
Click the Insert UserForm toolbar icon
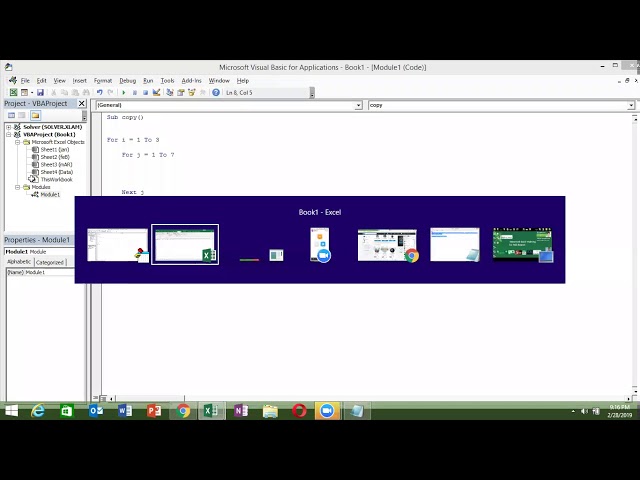click(24, 93)
